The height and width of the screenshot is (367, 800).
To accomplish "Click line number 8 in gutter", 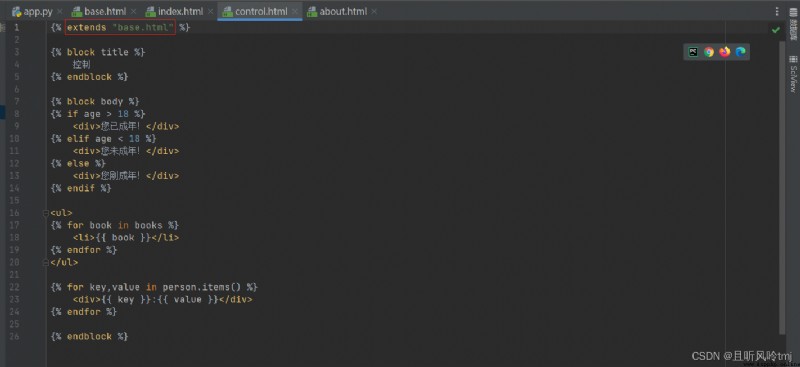I will [x=17, y=114].
